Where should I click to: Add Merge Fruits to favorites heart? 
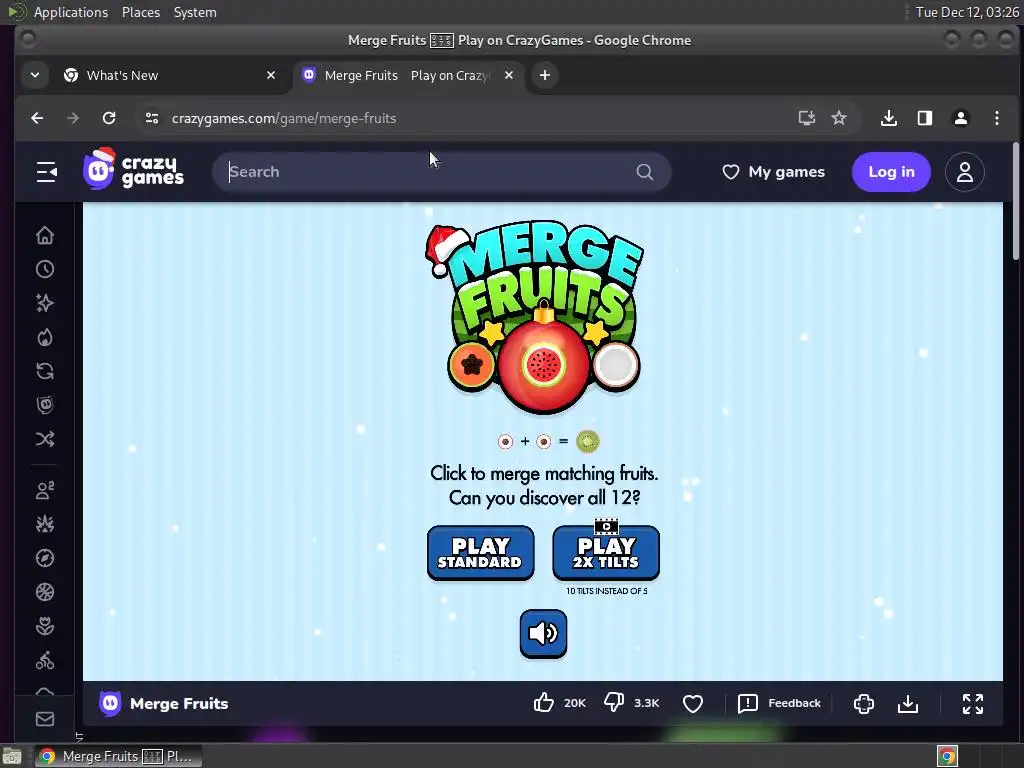(x=693, y=703)
